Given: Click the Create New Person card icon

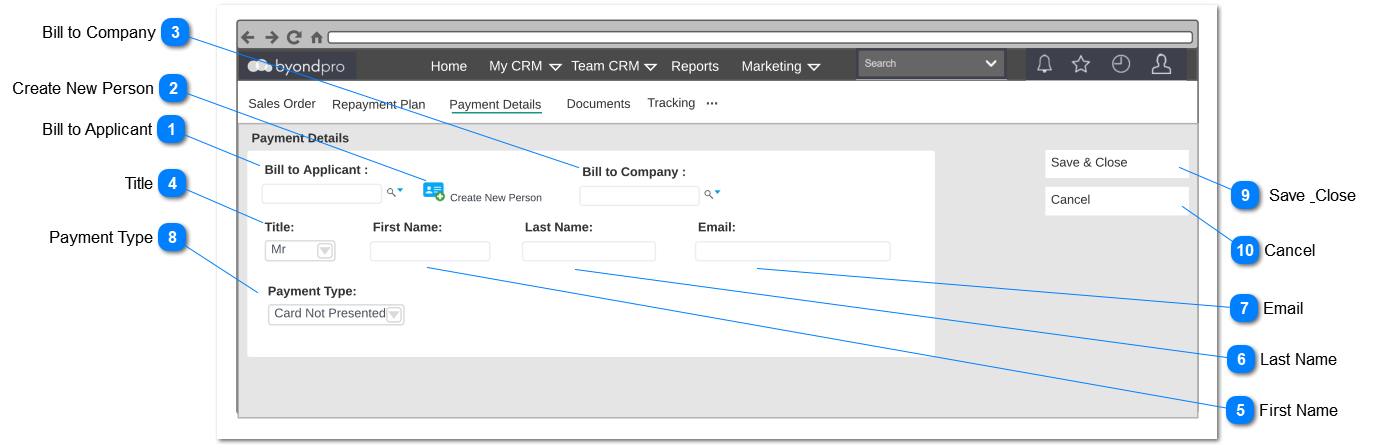Looking at the screenshot, I should (x=434, y=191).
